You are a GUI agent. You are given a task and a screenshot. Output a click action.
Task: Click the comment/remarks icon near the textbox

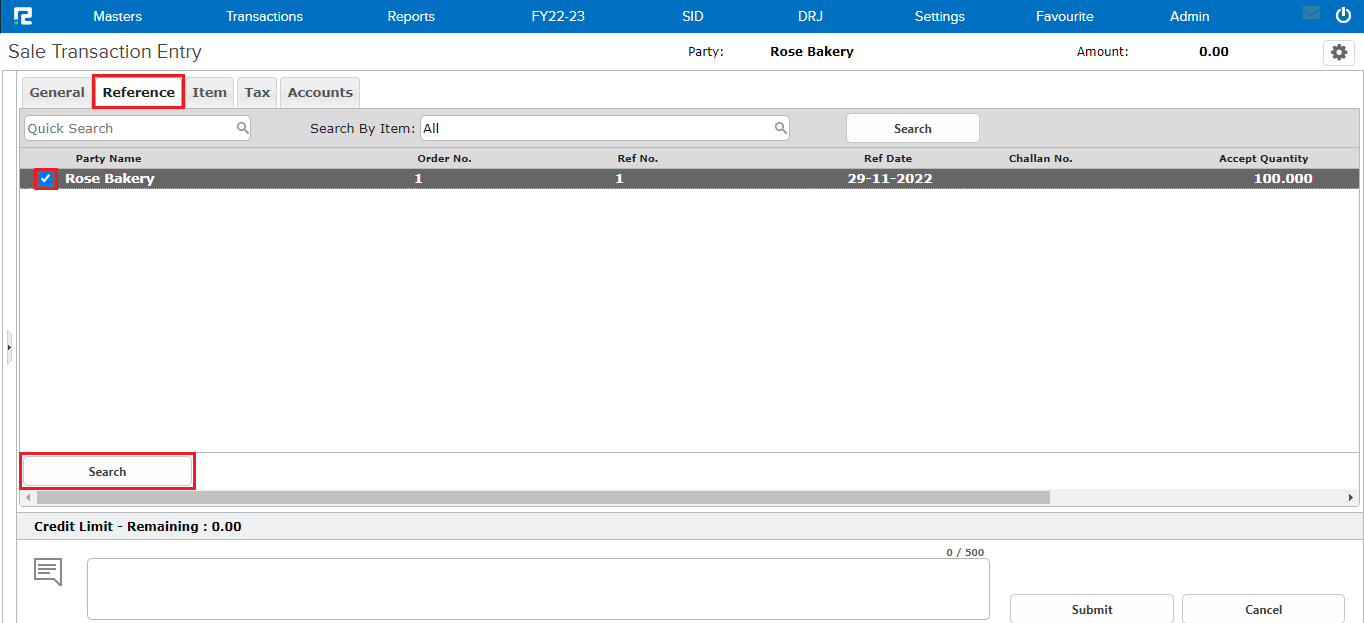[47, 570]
